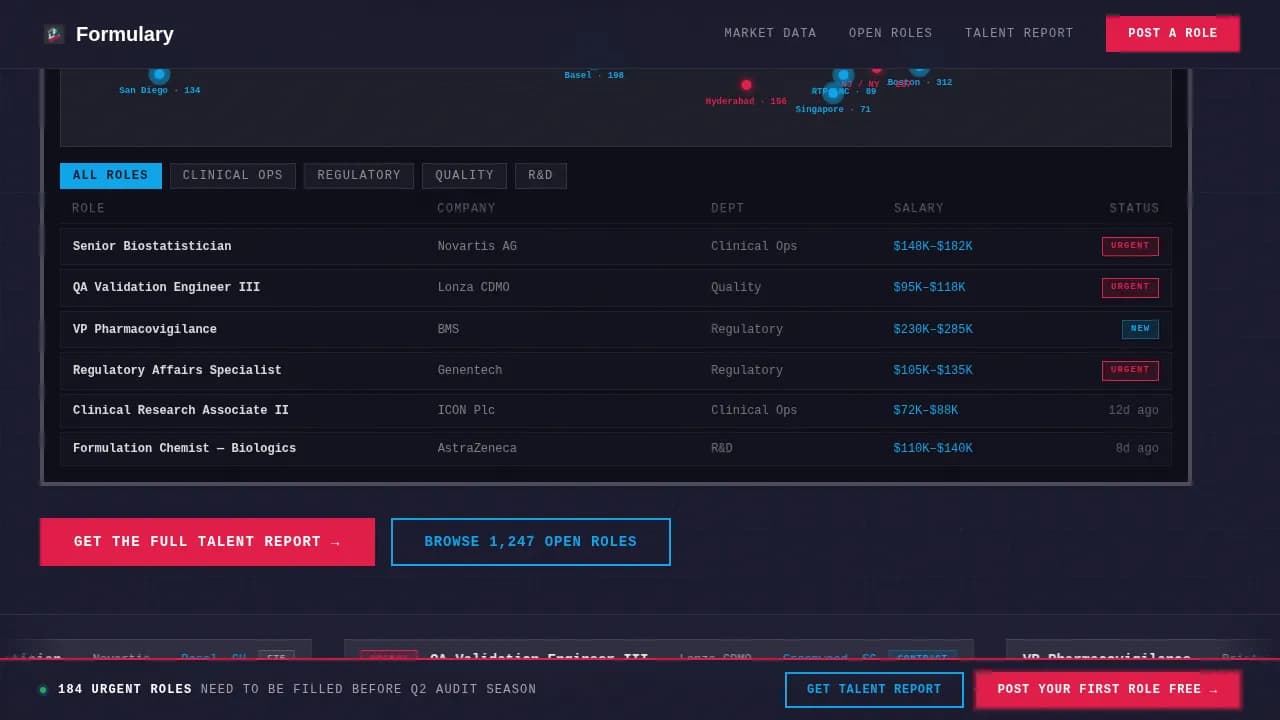
Task: Click the BMS company cell
Action: pyautogui.click(x=448, y=329)
